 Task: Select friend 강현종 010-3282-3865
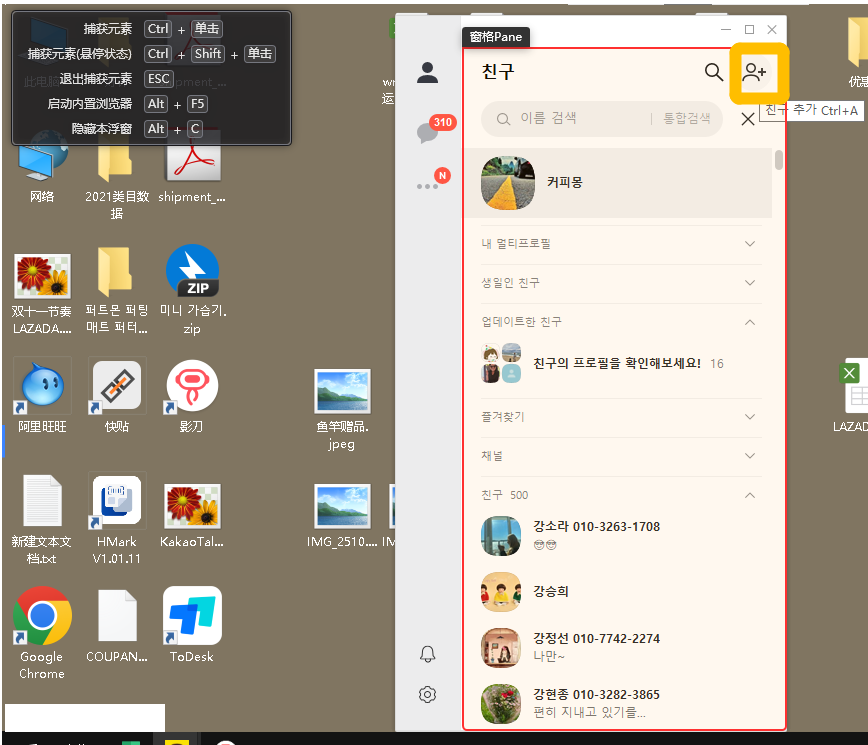618,703
